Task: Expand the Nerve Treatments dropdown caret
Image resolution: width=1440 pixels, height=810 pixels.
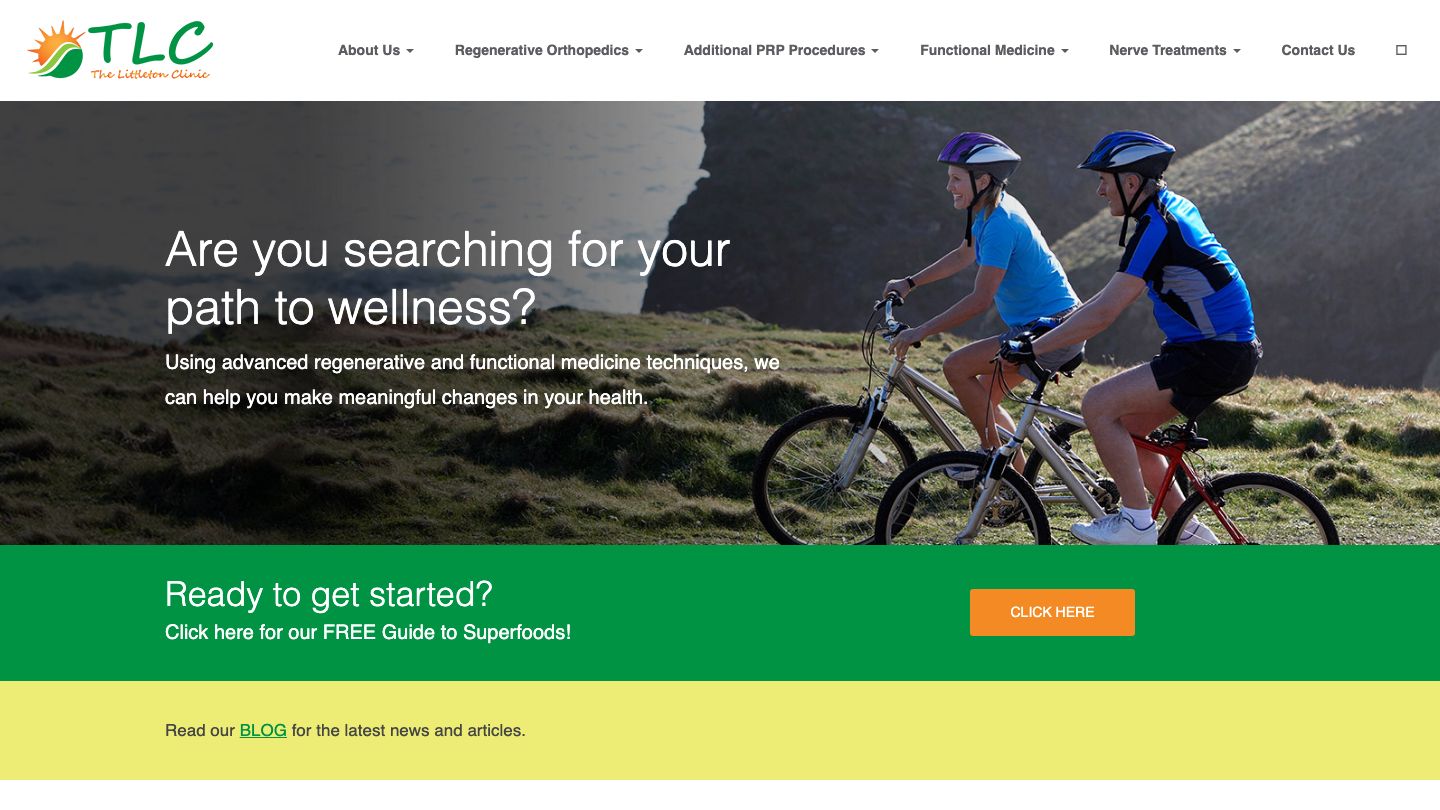Action: [x=1237, y=51]
